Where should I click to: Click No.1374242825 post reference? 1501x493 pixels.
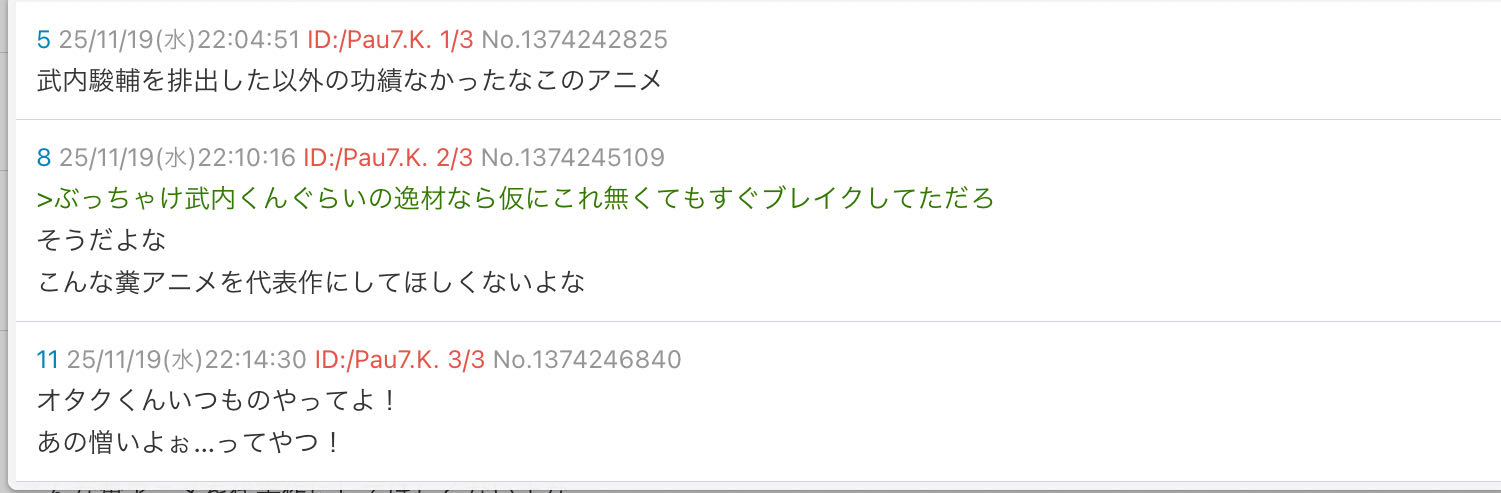click(x=574, y=40)
